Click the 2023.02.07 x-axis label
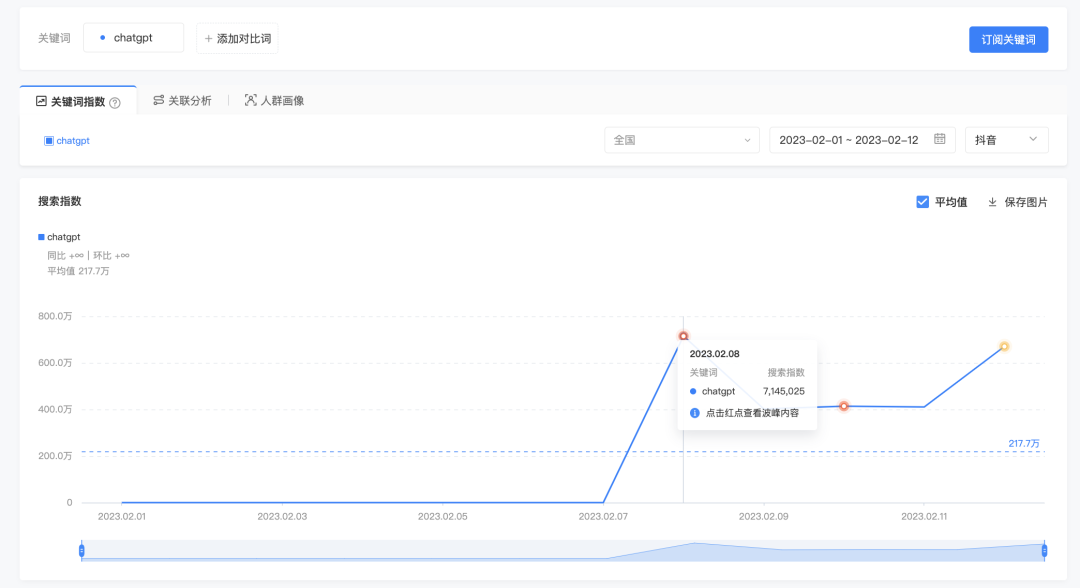 pos(603,516)
